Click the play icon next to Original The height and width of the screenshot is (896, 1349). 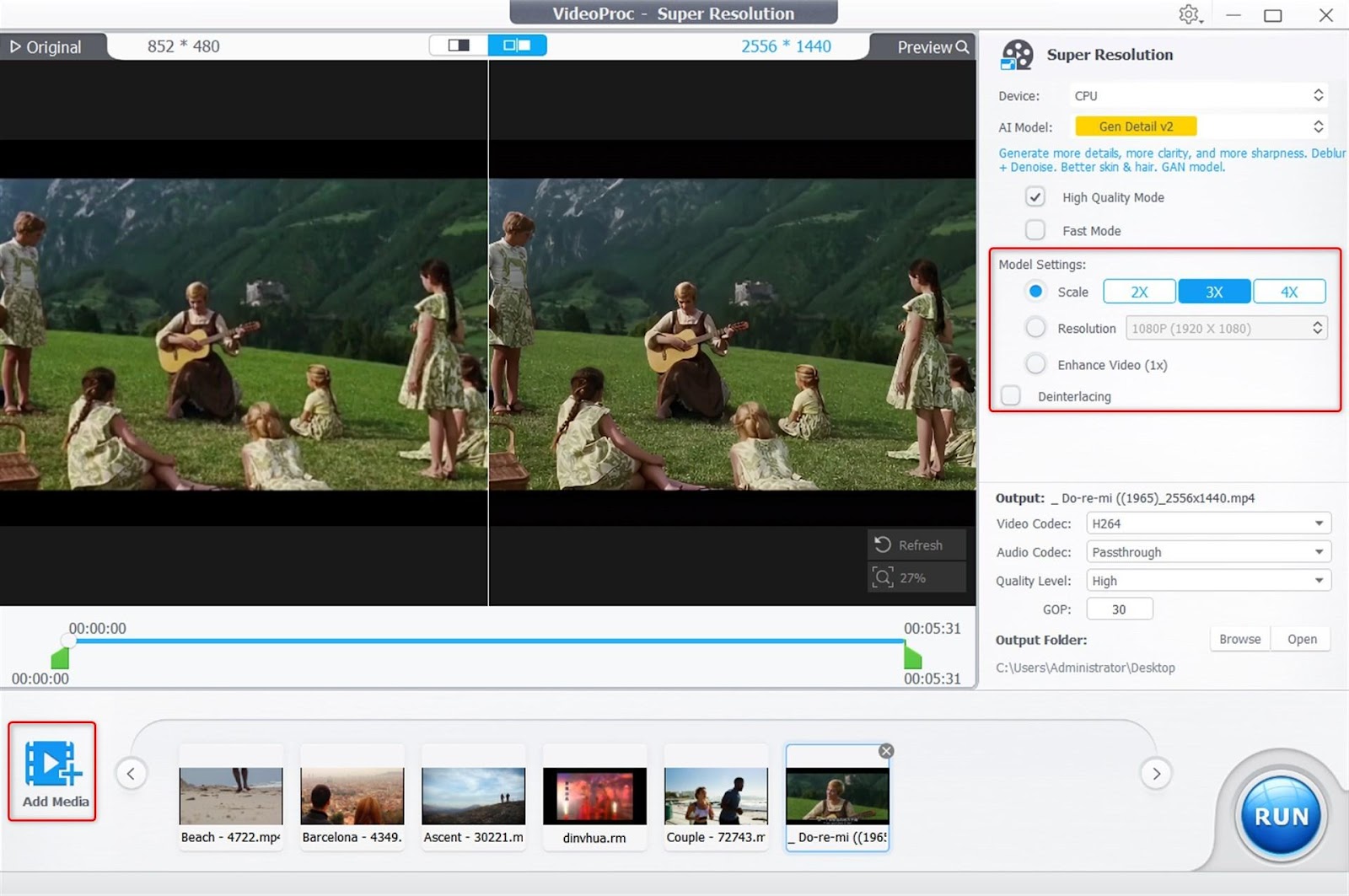(x=15, y=46)
